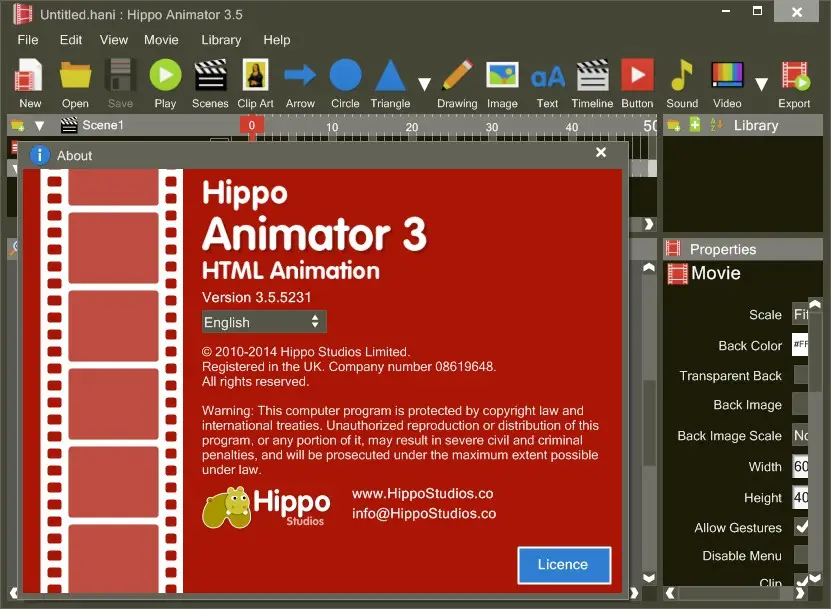Select the Scene1 clapperboard in the timeline

tap(69, 125)
